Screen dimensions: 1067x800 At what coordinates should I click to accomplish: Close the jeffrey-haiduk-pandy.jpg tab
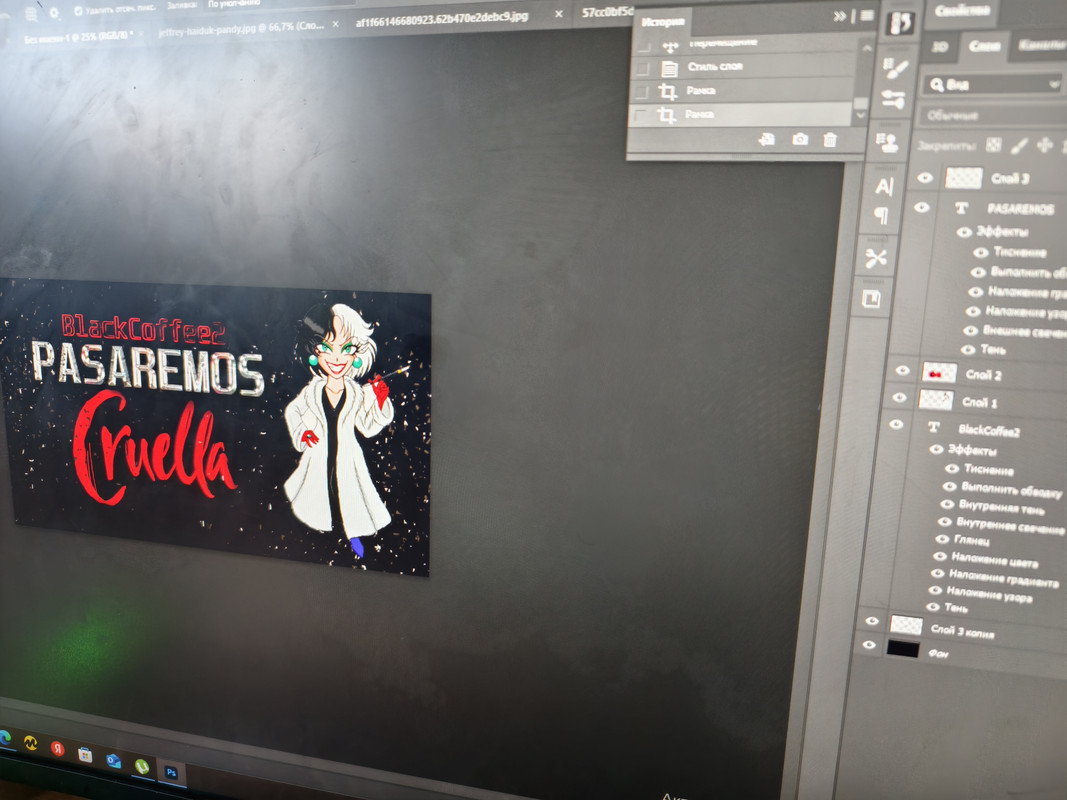coord(335,24)
